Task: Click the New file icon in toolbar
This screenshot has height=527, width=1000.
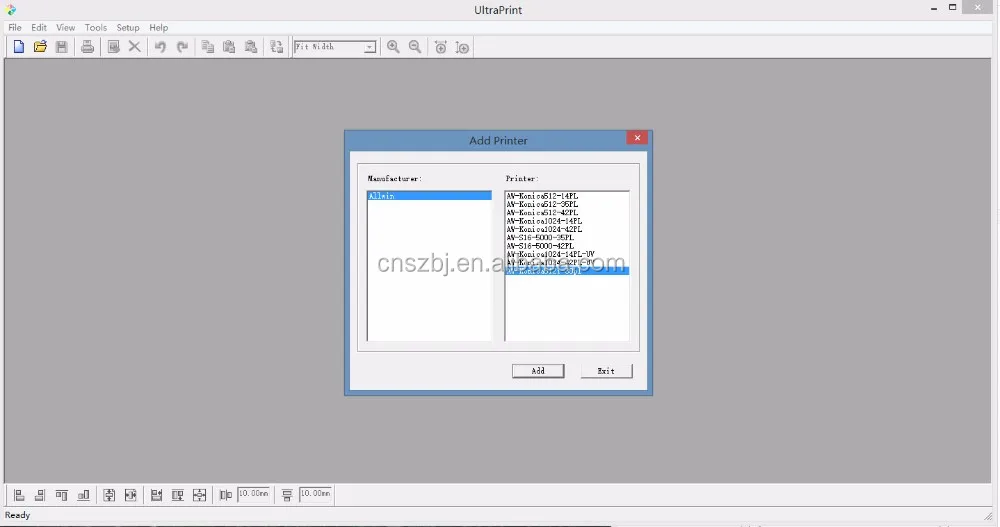Action: pyautogui.click(x=18, y=47)
